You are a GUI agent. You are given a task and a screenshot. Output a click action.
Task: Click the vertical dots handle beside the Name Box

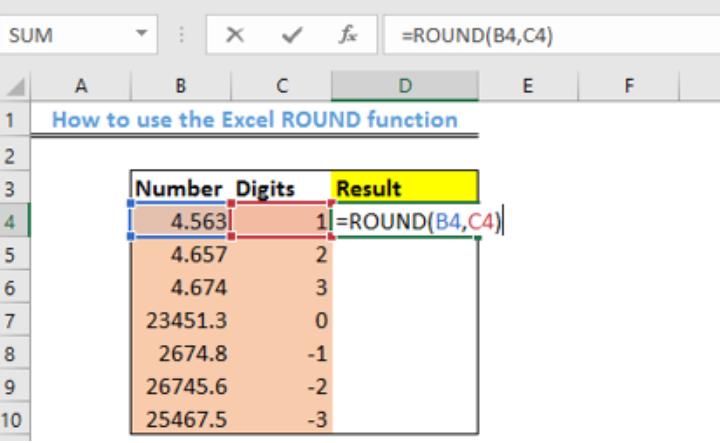pyautogui.click(x=182, y=35)
